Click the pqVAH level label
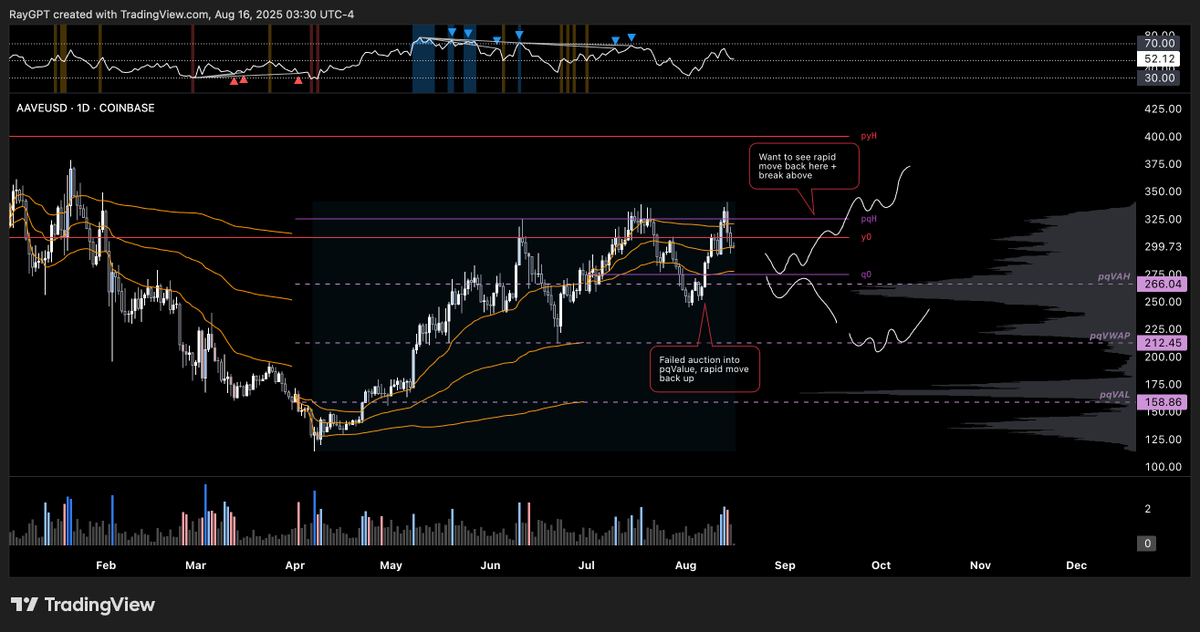 click(1113, 277)
